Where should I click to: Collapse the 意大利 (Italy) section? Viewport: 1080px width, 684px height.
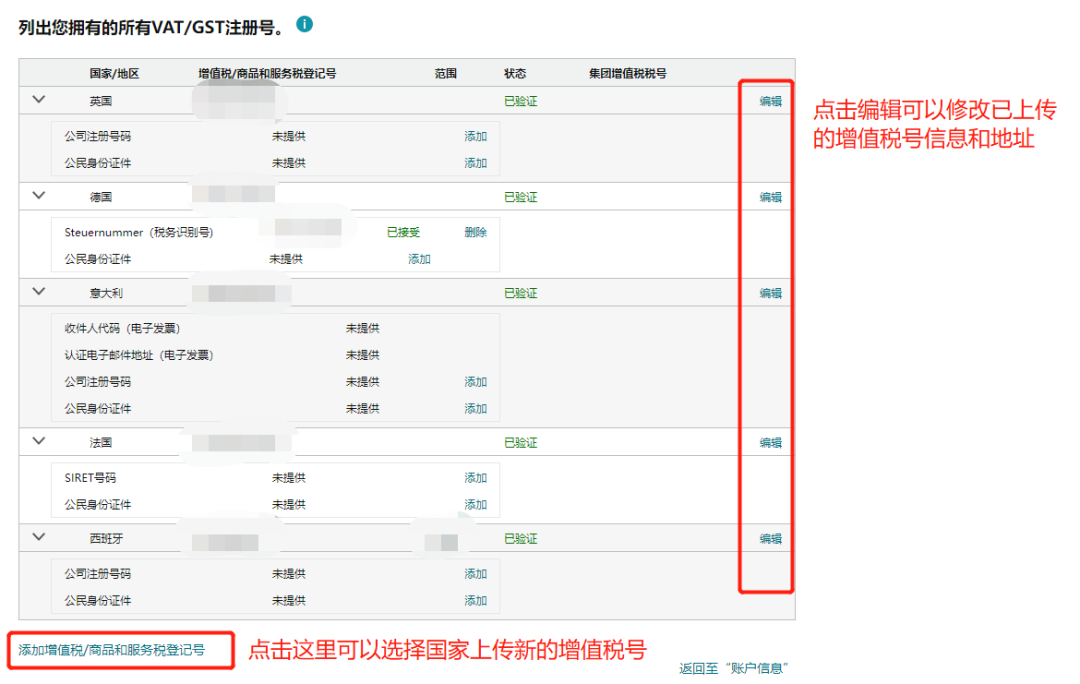pos(38,292)
